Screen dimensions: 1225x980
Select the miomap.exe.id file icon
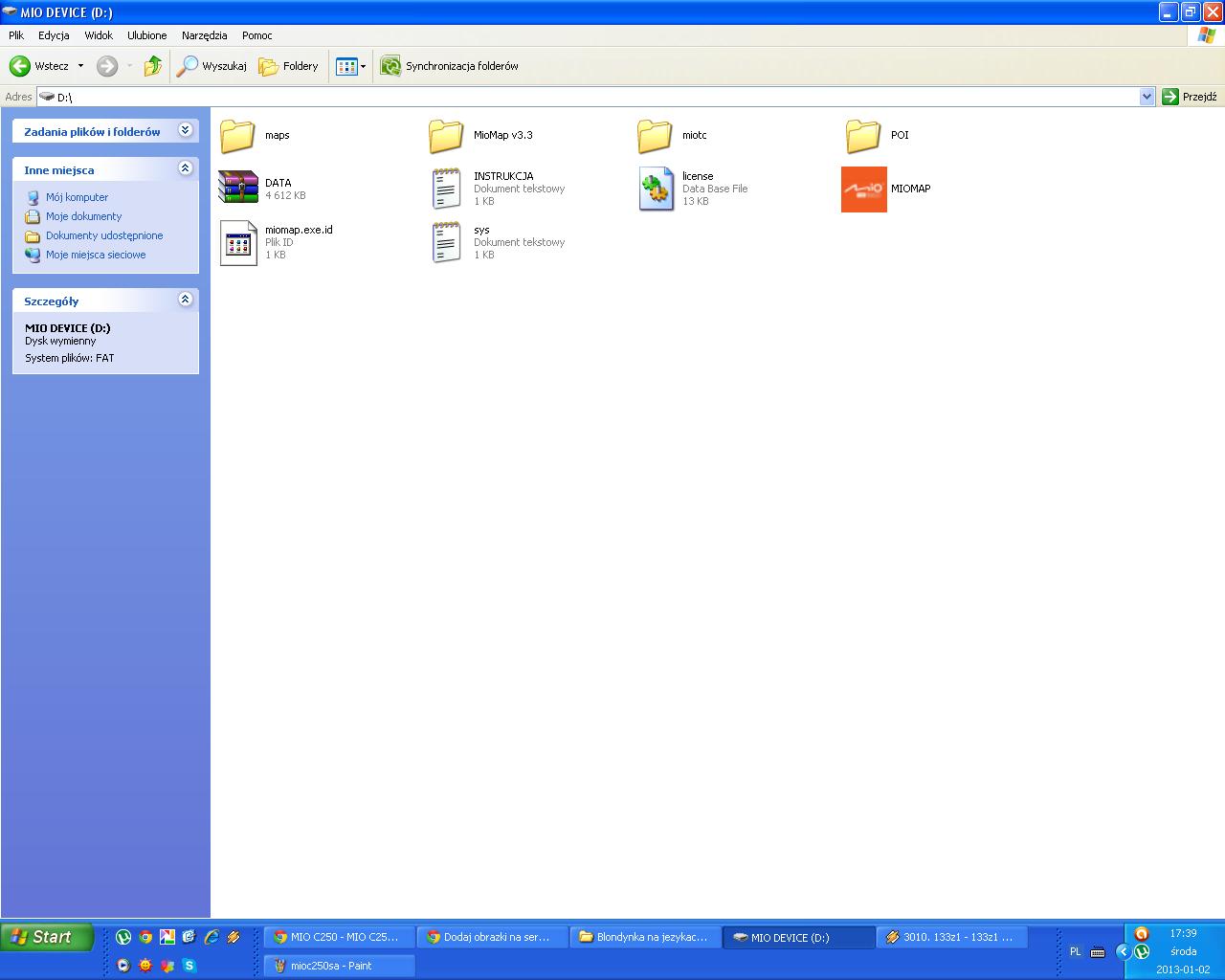tap(238, 243)
